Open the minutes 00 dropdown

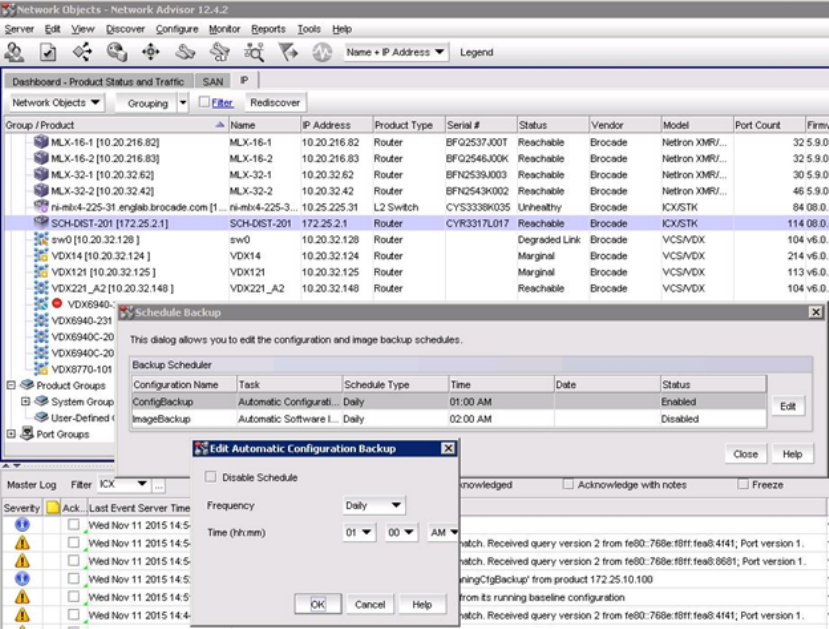pyautogui.click(x=401, y=532)
